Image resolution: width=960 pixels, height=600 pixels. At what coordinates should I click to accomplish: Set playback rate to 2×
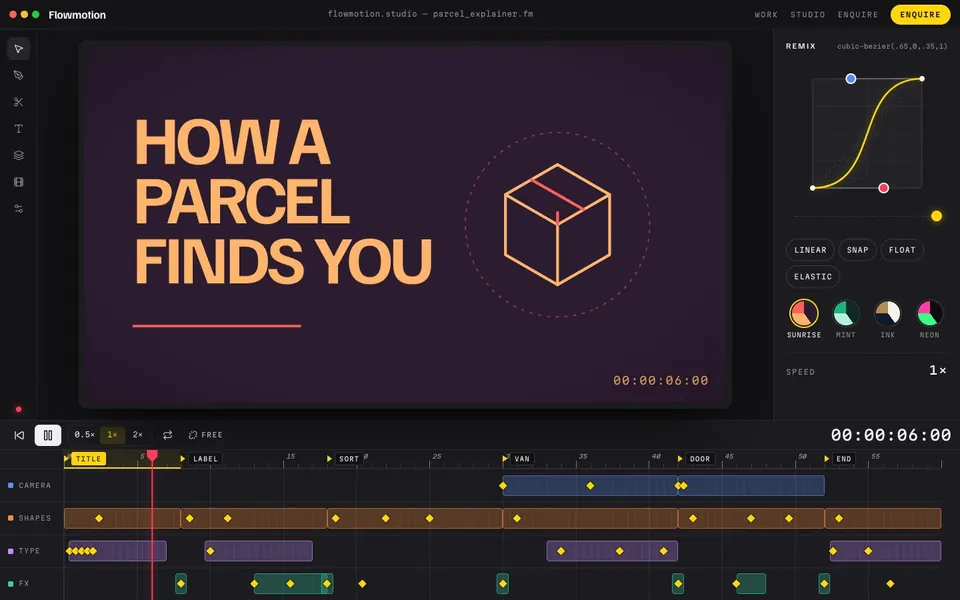(138, 435)
